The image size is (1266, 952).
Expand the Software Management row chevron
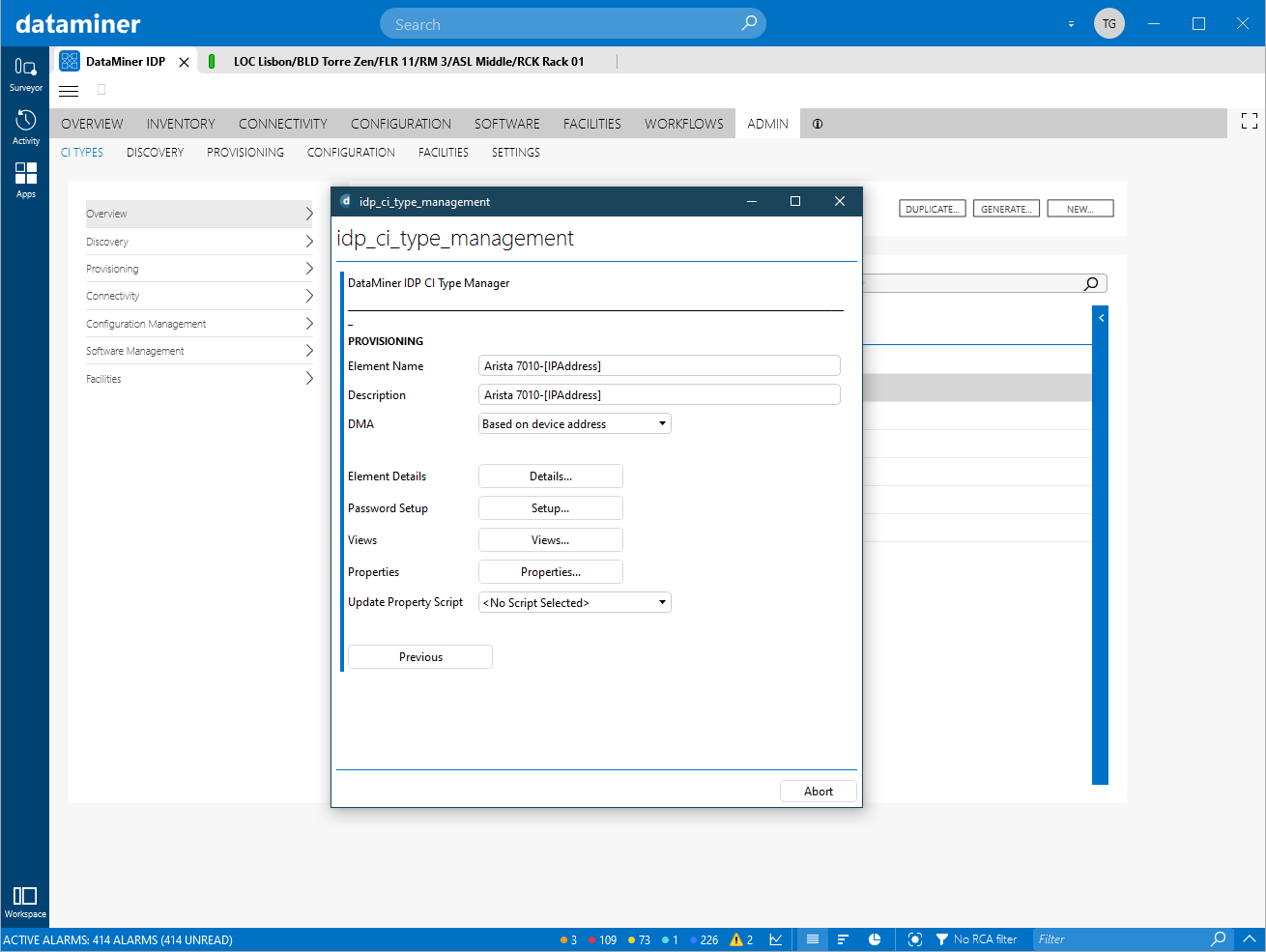coord(309,350)
